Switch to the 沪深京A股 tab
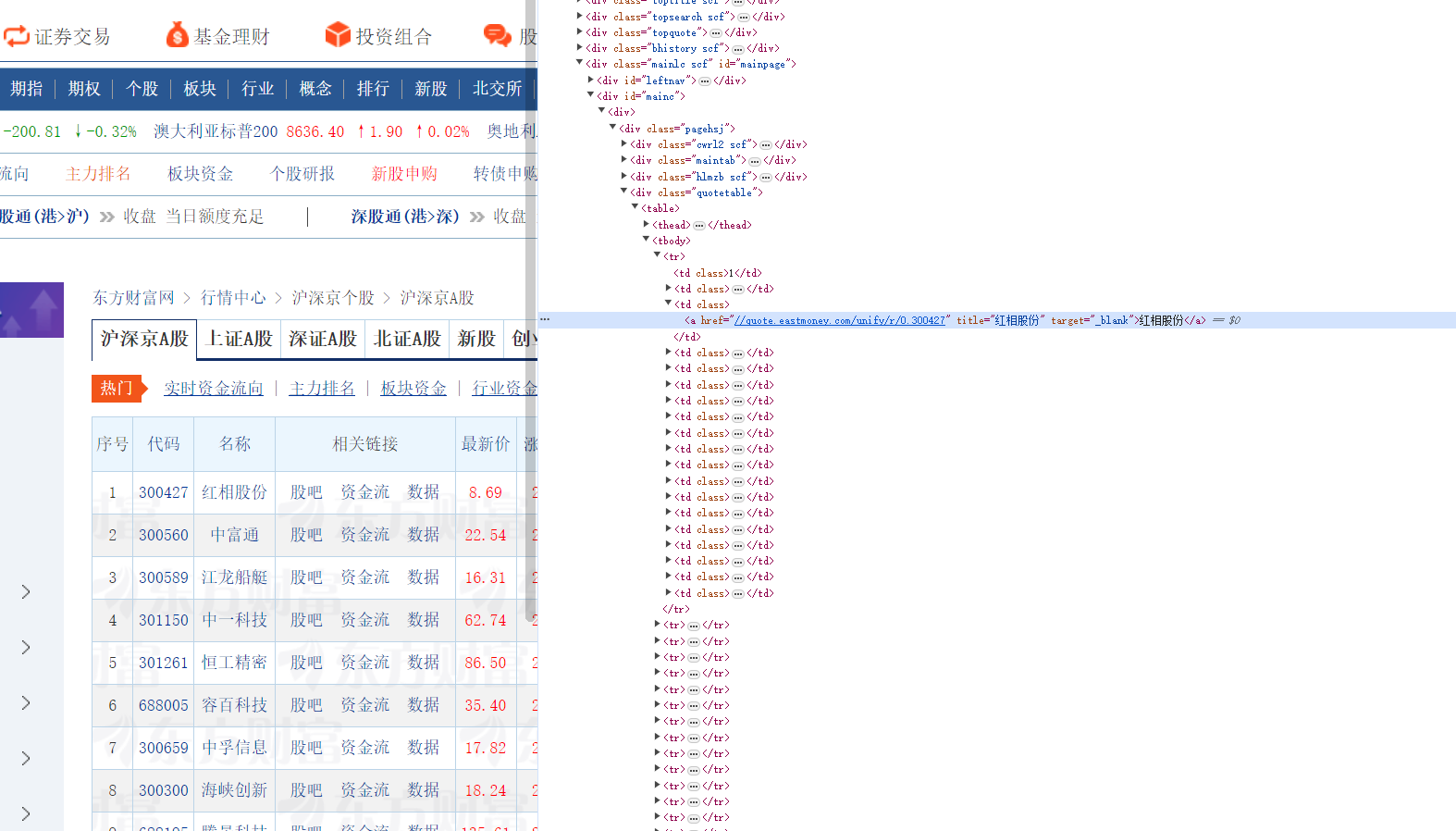This screenshot has height=831, width=1456. coord(144,340)
